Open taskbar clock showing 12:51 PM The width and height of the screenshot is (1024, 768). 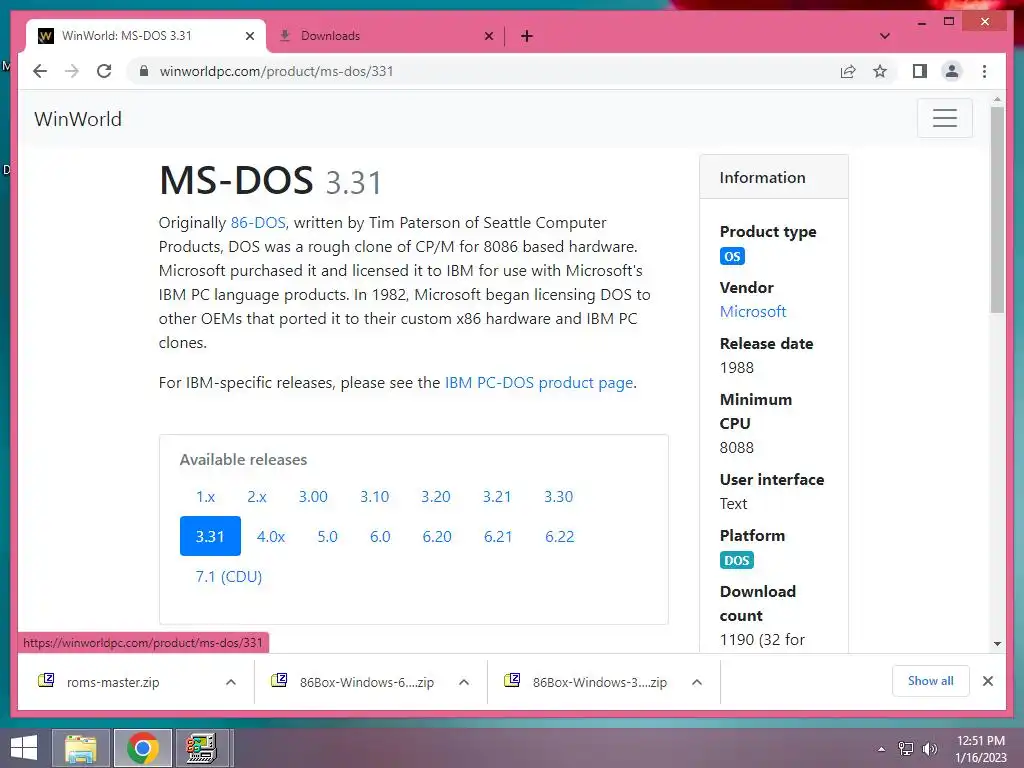tap(981, 748)
